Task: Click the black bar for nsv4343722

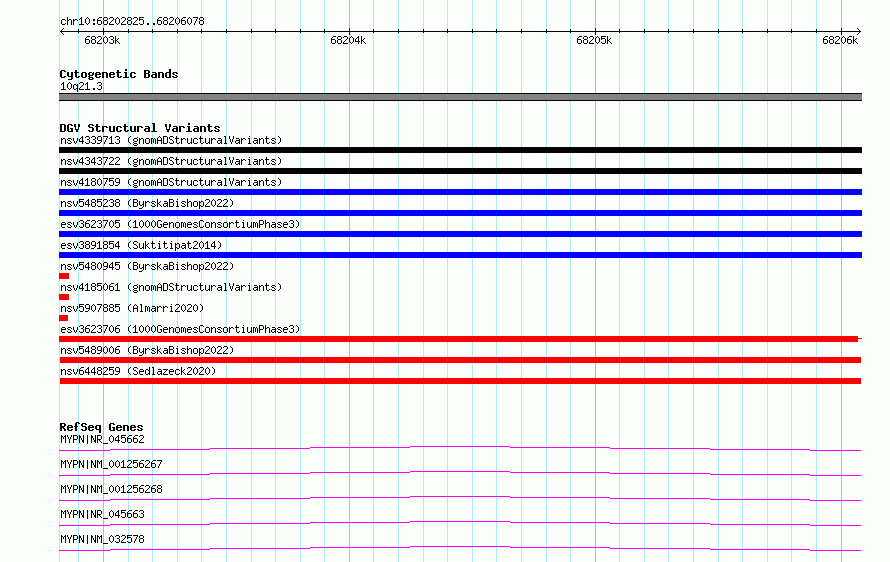Action: click(x=460, y=171)
